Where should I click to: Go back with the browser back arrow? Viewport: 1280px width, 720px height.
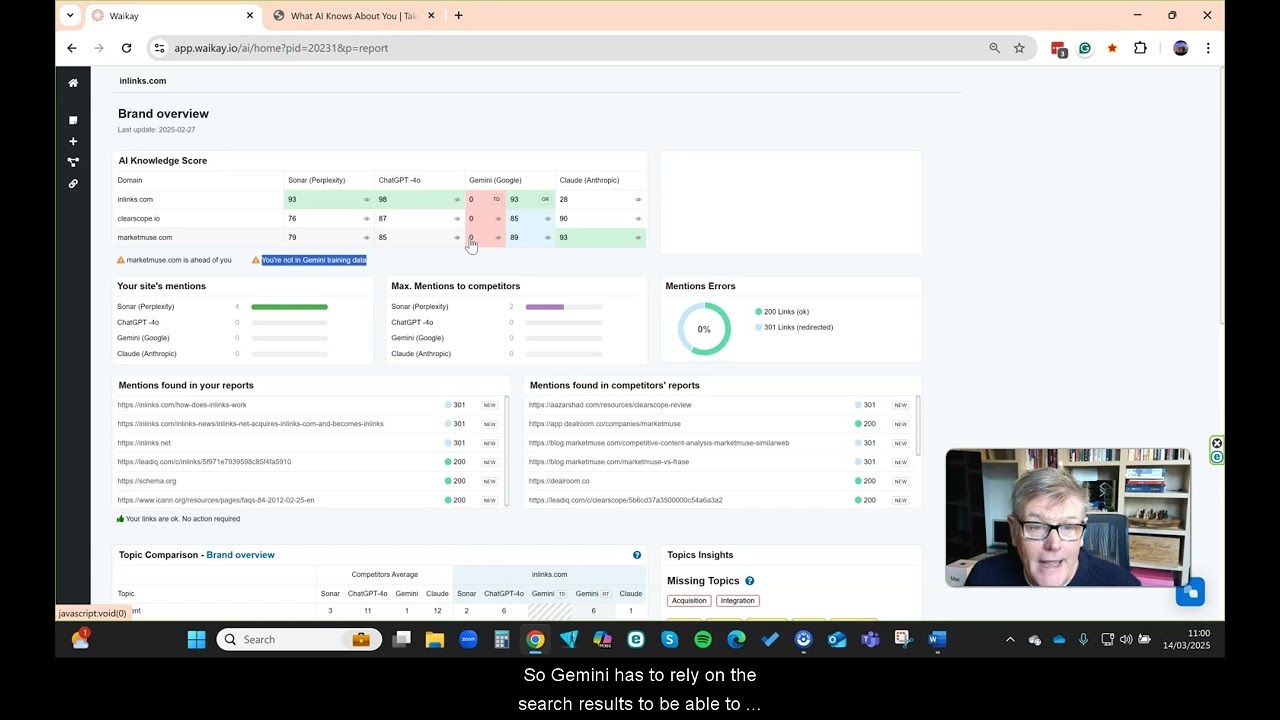[72, 48]
